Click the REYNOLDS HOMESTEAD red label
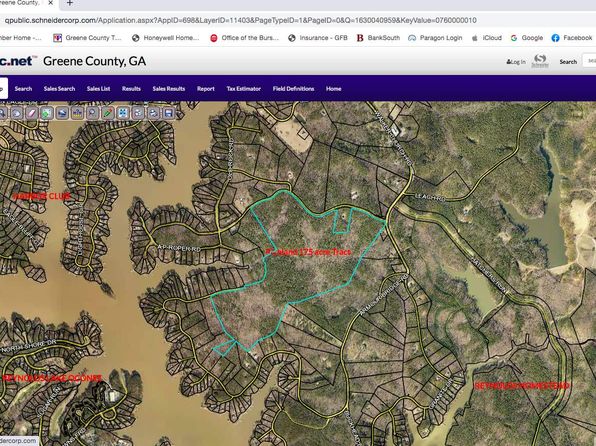Screen dimensions: 596x446 [522, 386]
